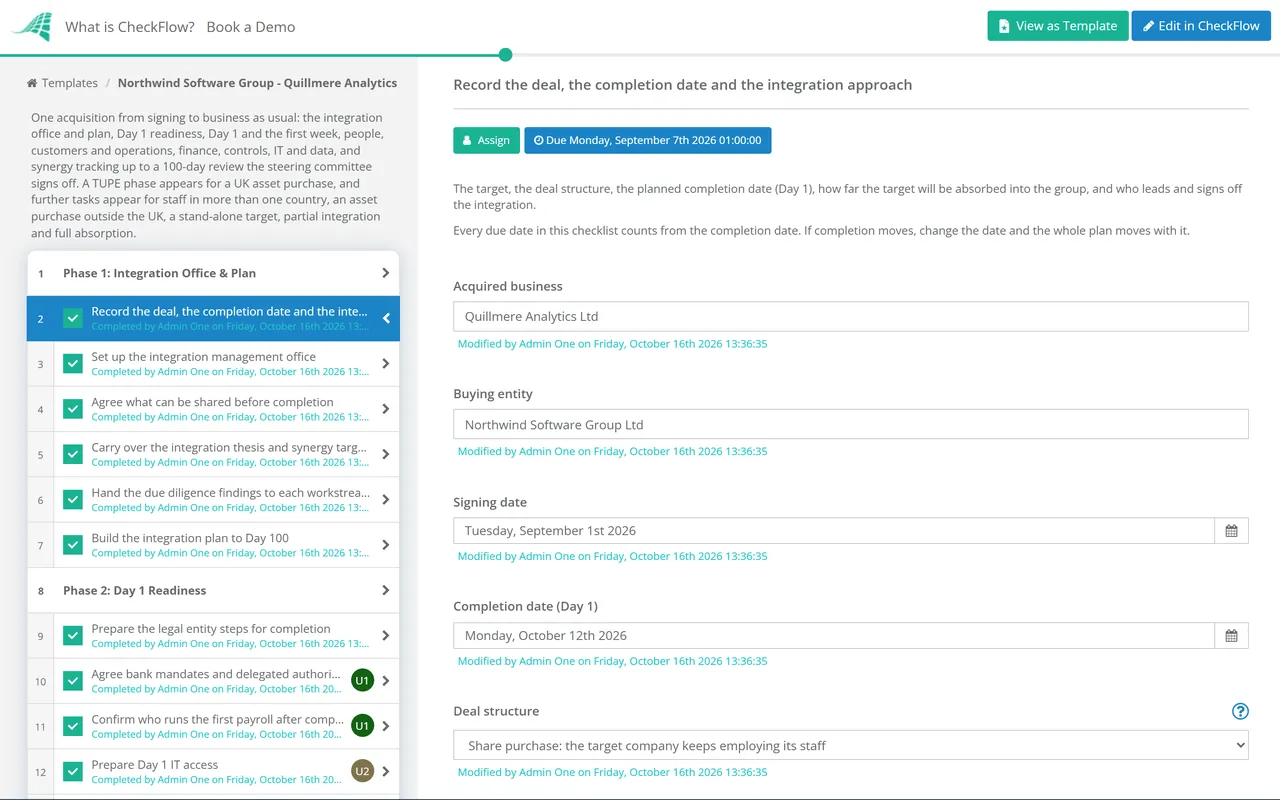Image resolution: width=1280 pixels, height=800 pixels.
Task: Click Edit in CheckFlow button
Action: (x=1201, y=26)
